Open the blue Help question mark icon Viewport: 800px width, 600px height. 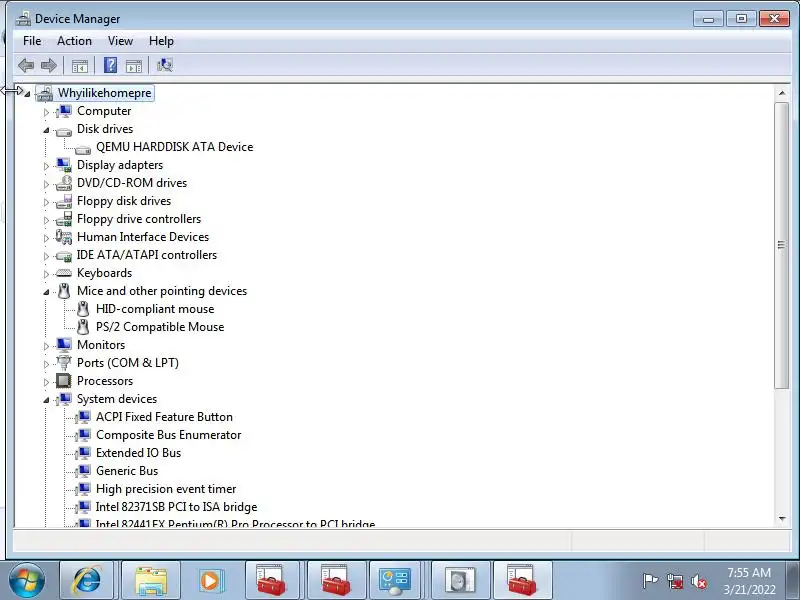click(110, 65)
